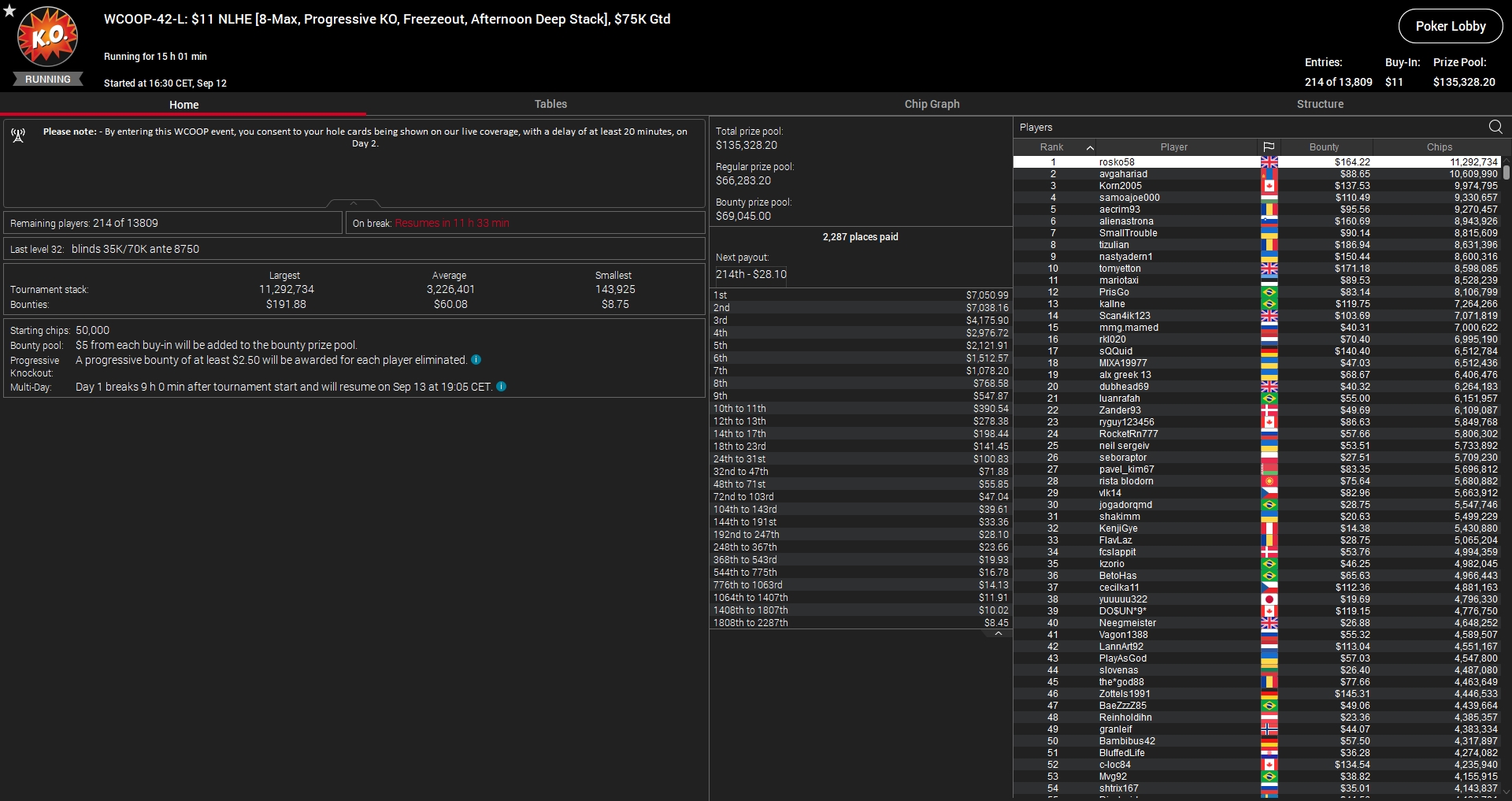Select player RocketRn777 row
The image size is (1512, 801).
[1257, 434]
